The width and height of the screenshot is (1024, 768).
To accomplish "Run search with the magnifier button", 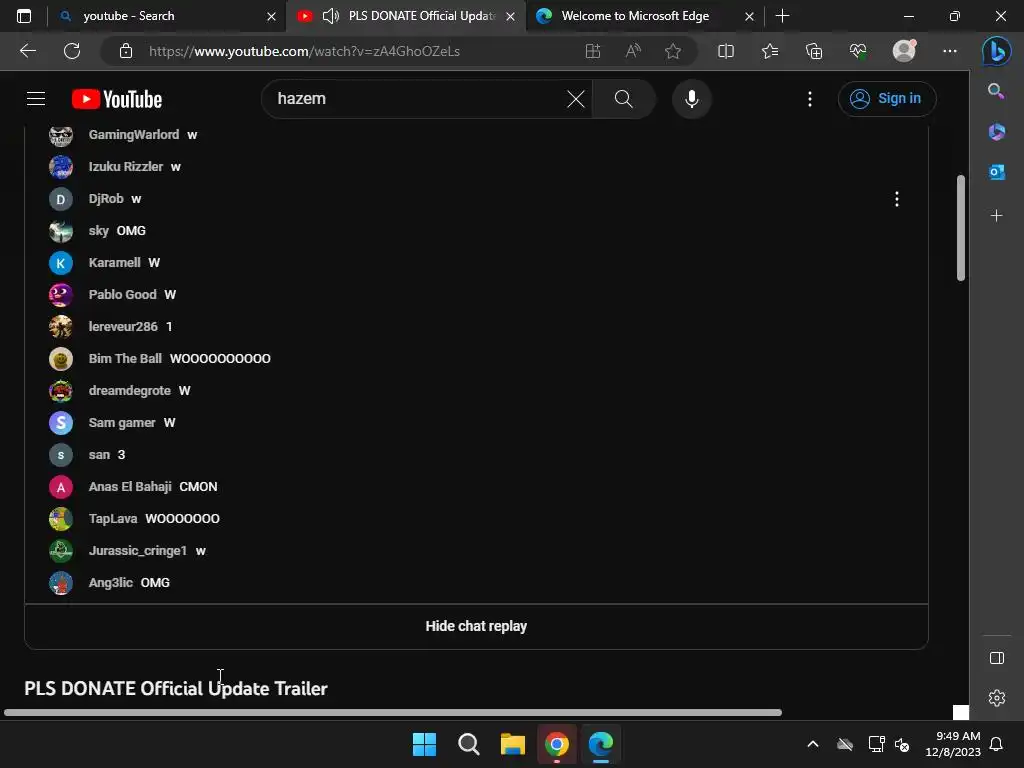I will 624,99.
